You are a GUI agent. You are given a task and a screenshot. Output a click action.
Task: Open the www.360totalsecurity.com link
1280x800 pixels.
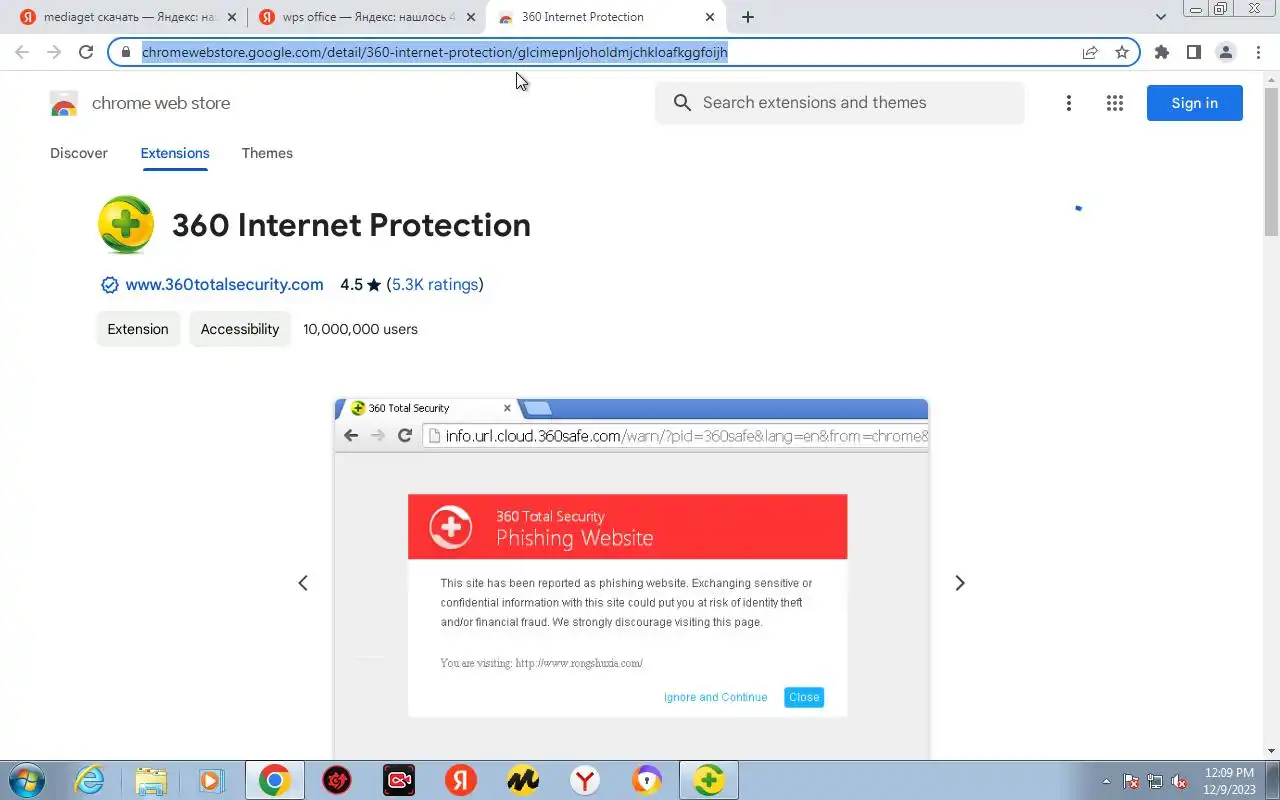224,284
